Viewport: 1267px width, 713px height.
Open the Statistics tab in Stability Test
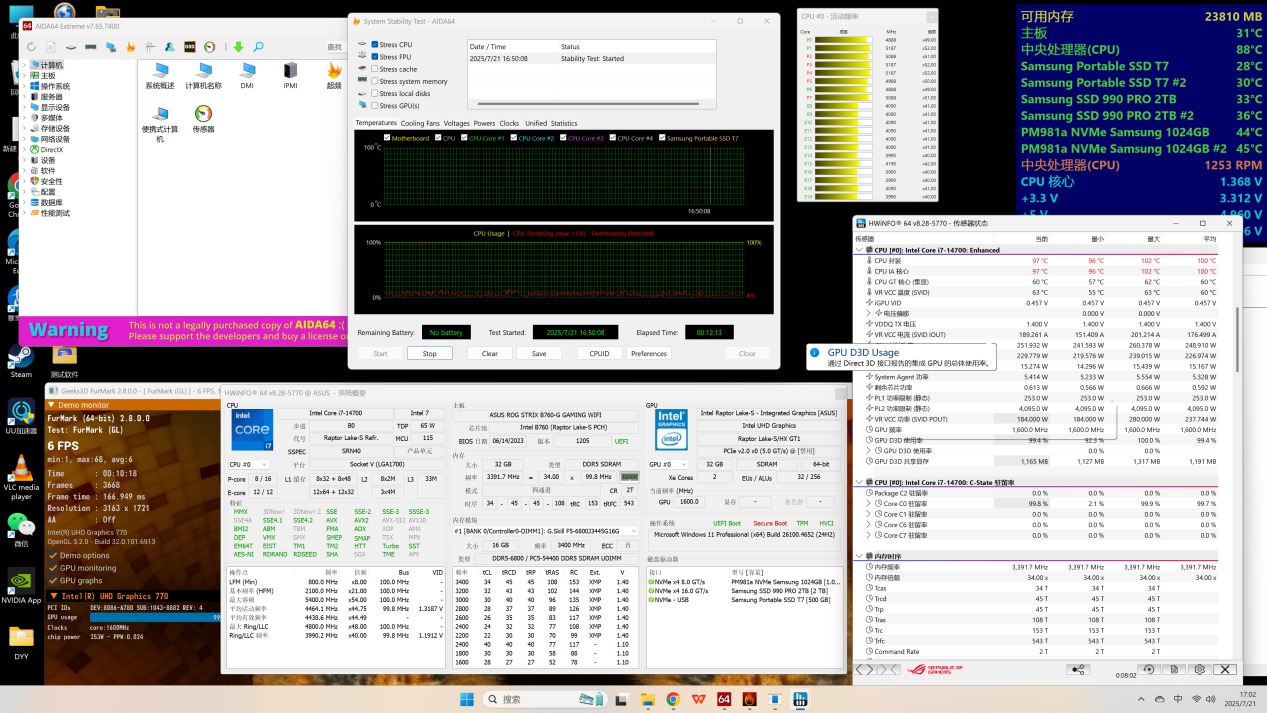click(x=566, y=123)
